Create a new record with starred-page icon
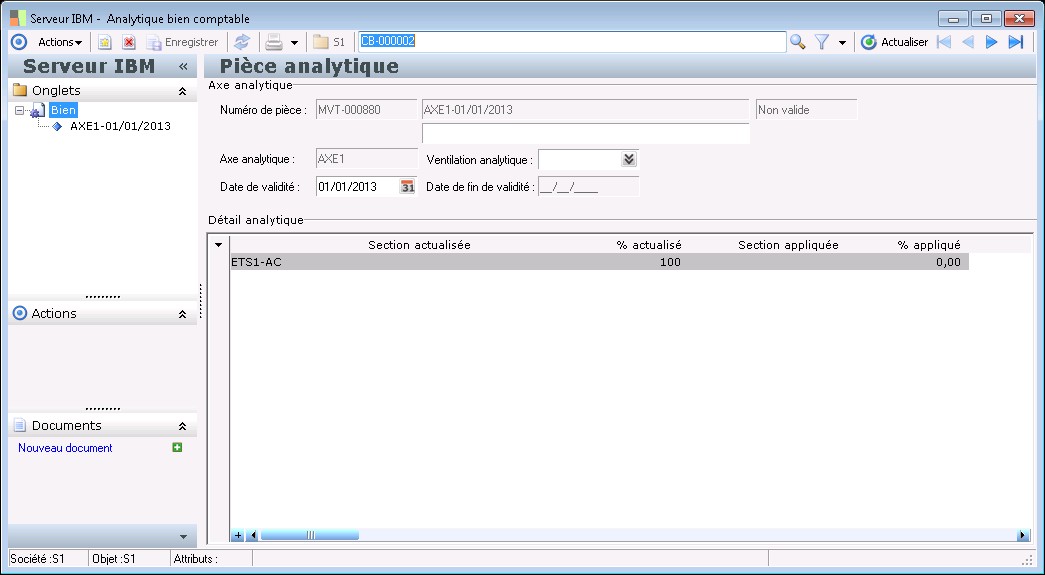The height and width of the screenshot is (575, 1045). click(x=105, y=42)
